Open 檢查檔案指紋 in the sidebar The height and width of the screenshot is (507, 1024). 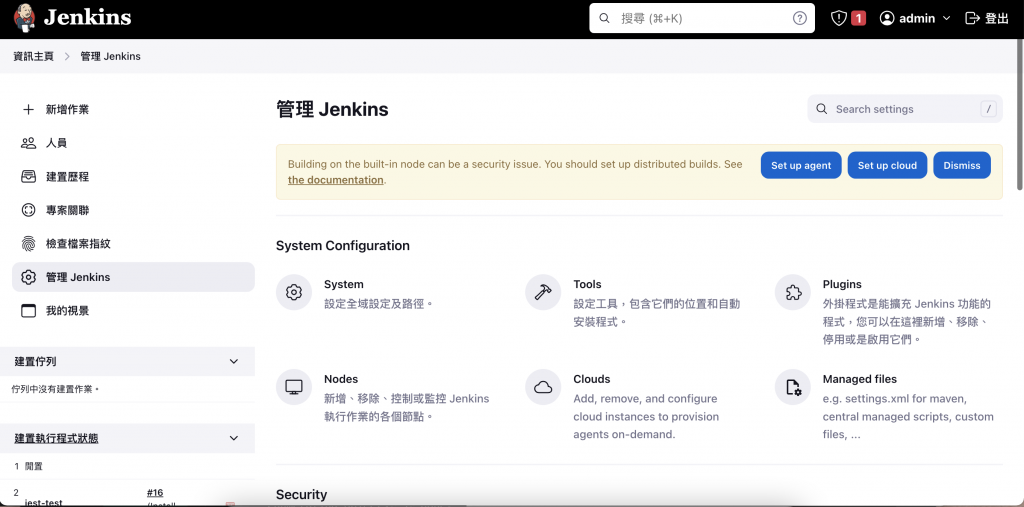point(133,244)
